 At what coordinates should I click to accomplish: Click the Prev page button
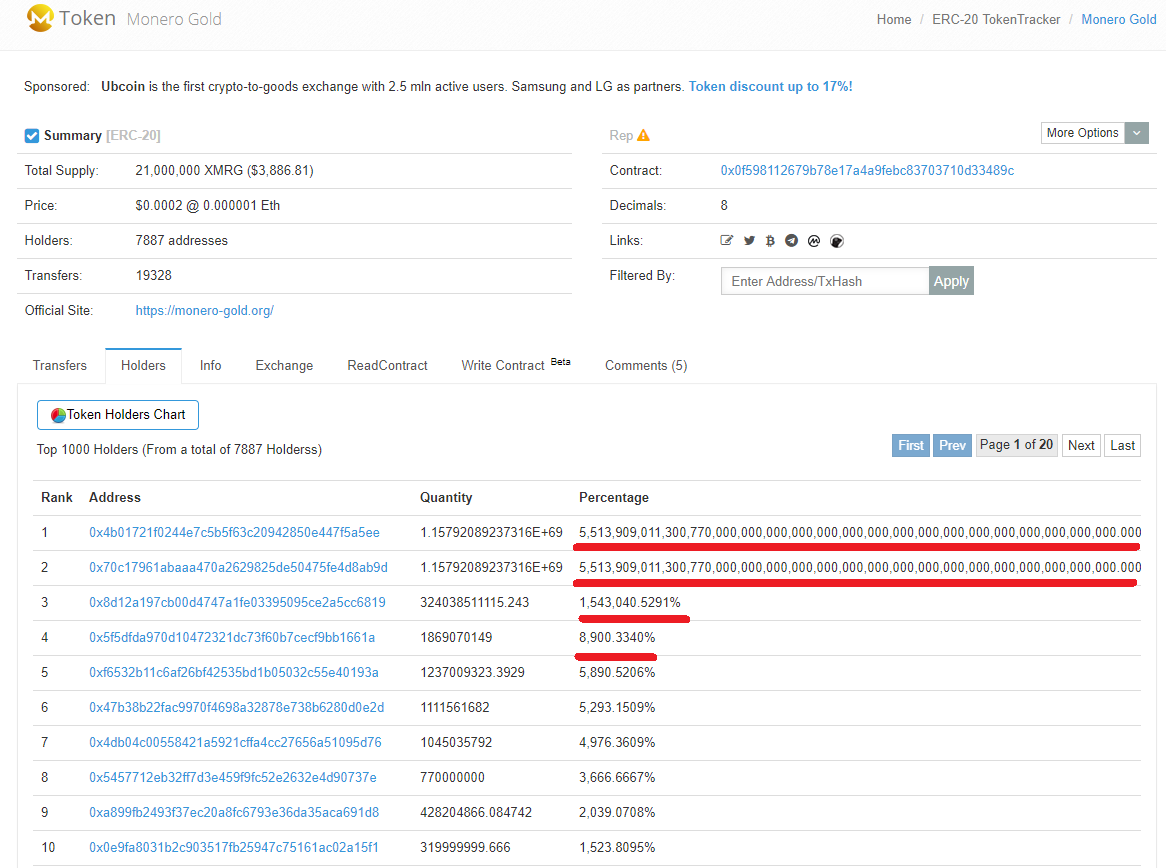[952, 446]
